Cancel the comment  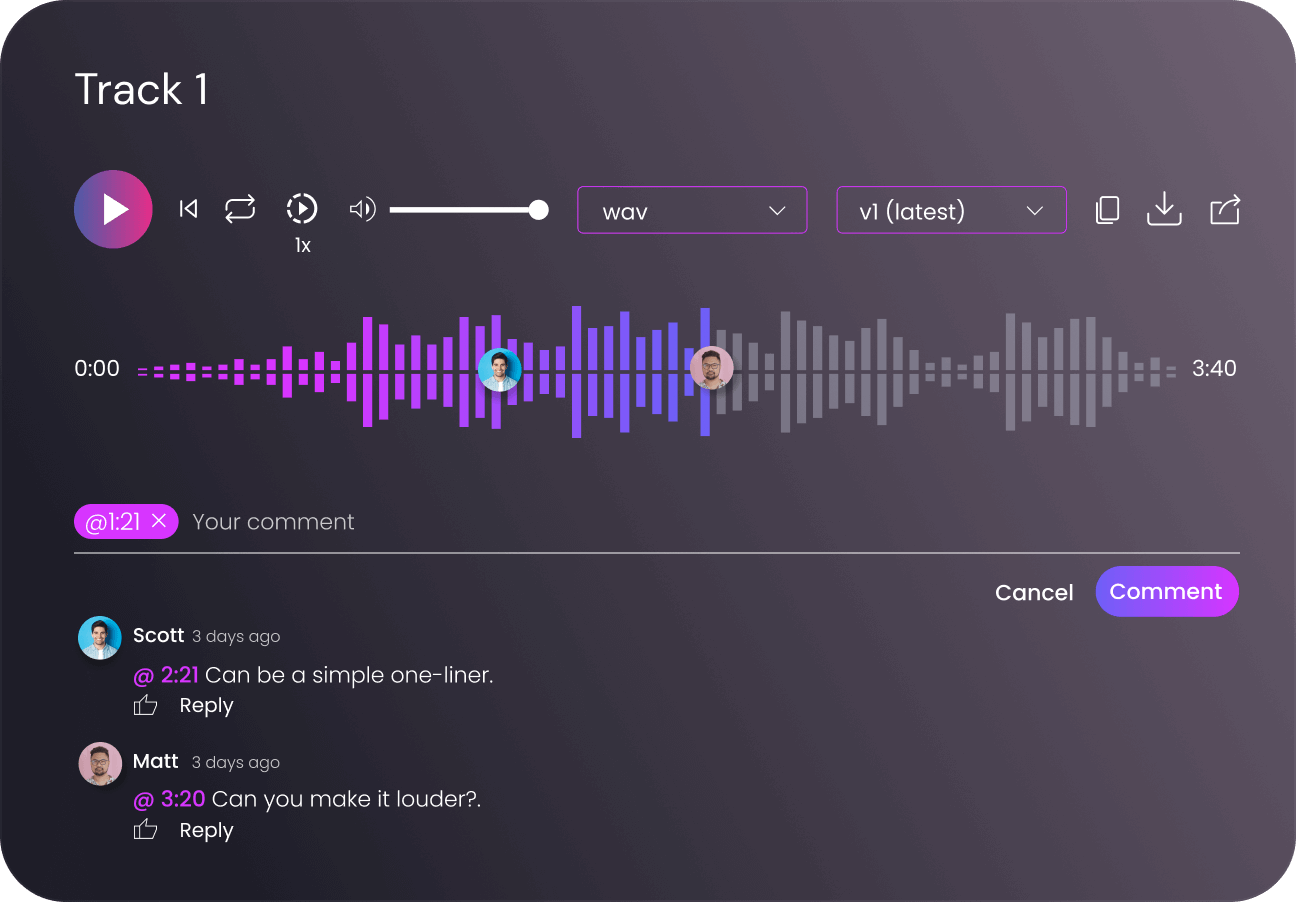click(1034, 592)
